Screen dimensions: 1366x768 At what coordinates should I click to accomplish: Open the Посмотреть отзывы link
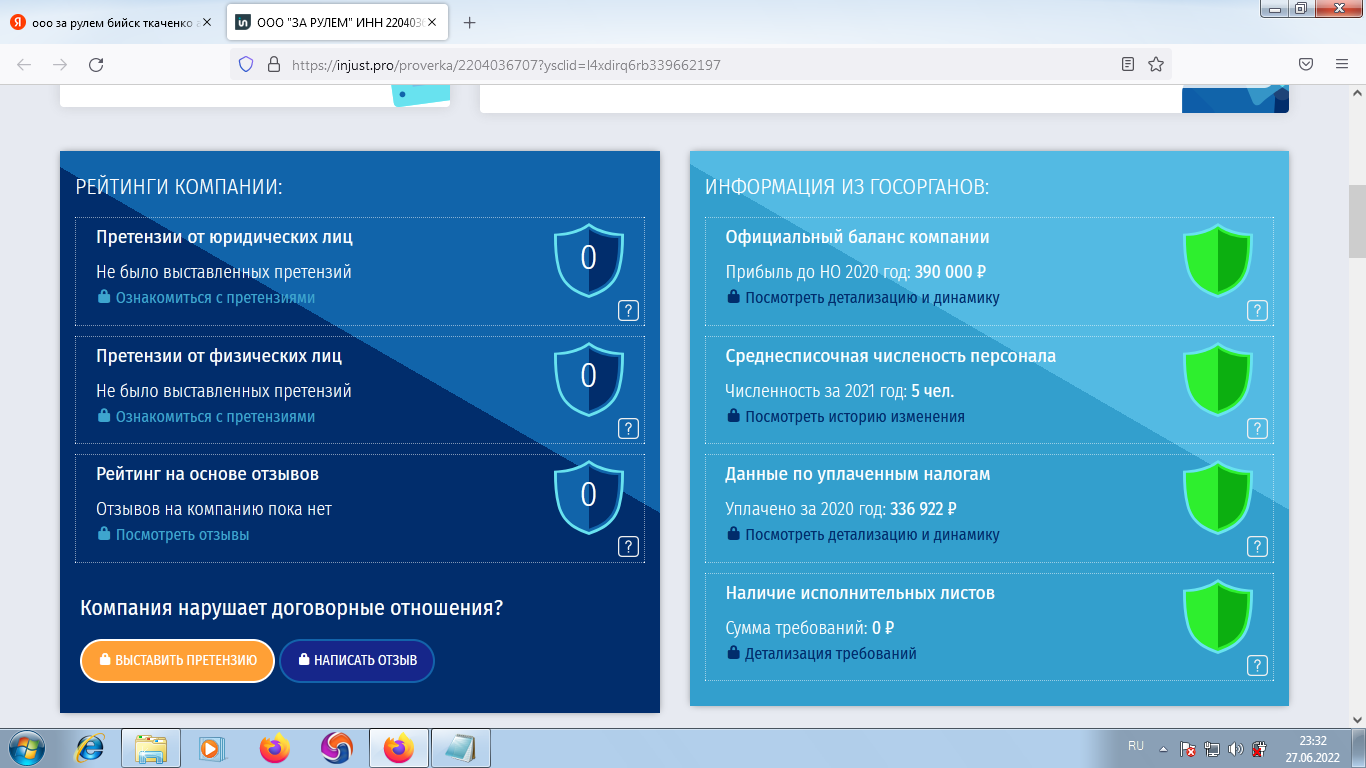tap(182, 535)
